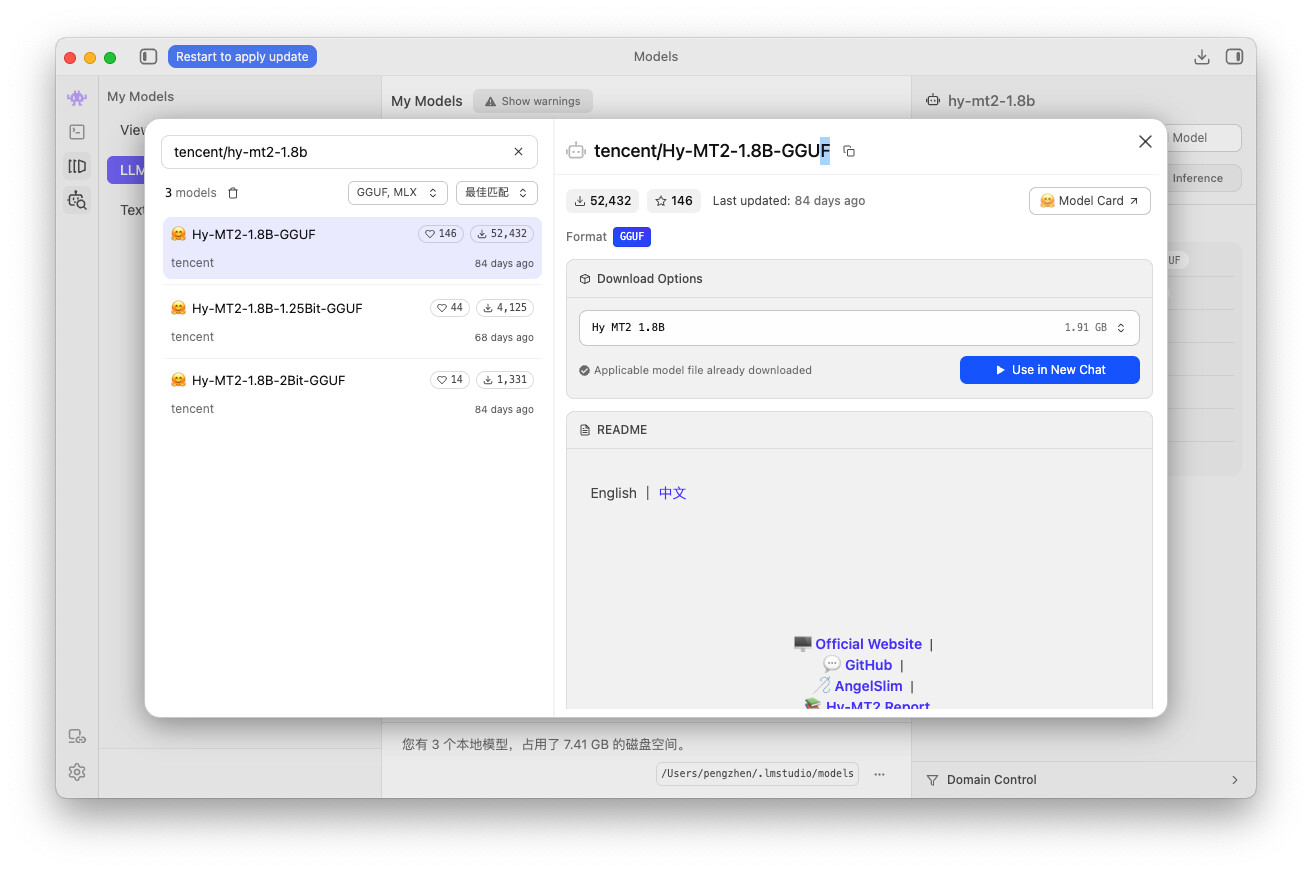
Task: Click the robot icon beside tencent/Hy-MT2-1.8B-GGUF title
Action: tap(576, 151)
